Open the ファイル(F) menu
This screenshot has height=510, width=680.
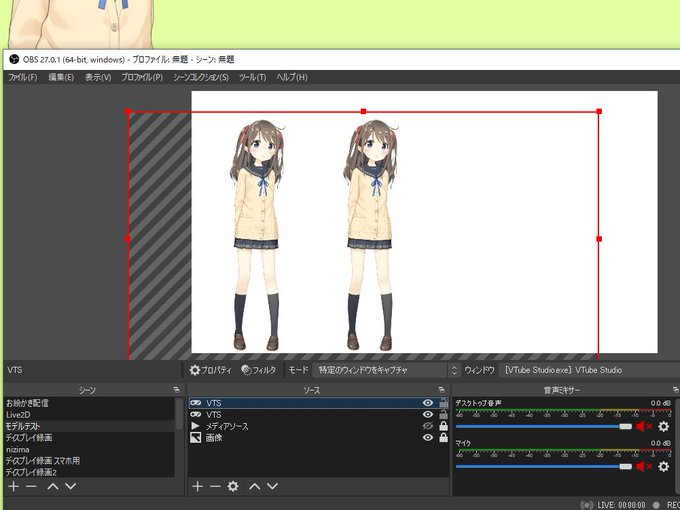[23, 78]
